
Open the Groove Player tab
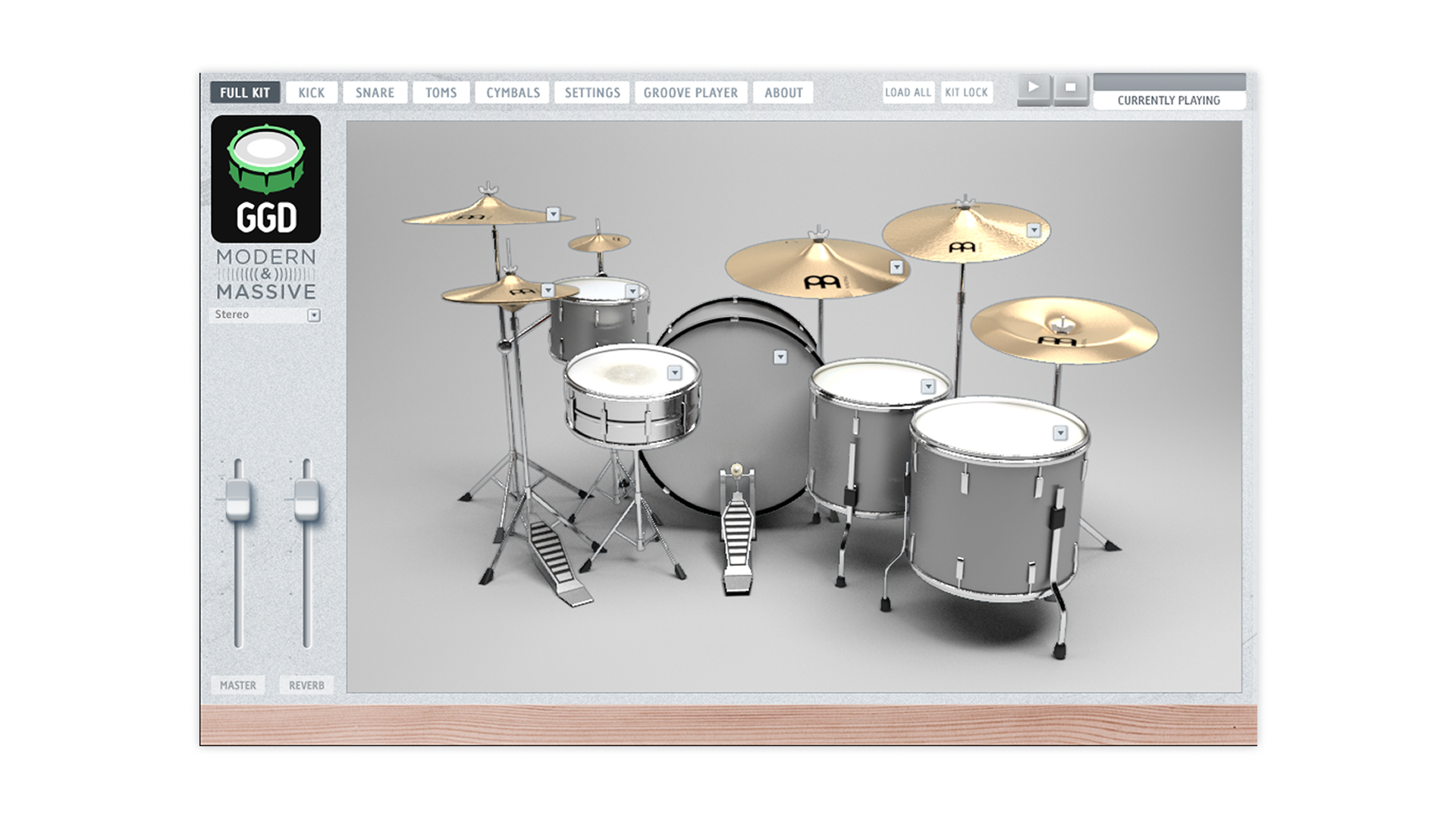pyautogui.click(x=690, y=93)
